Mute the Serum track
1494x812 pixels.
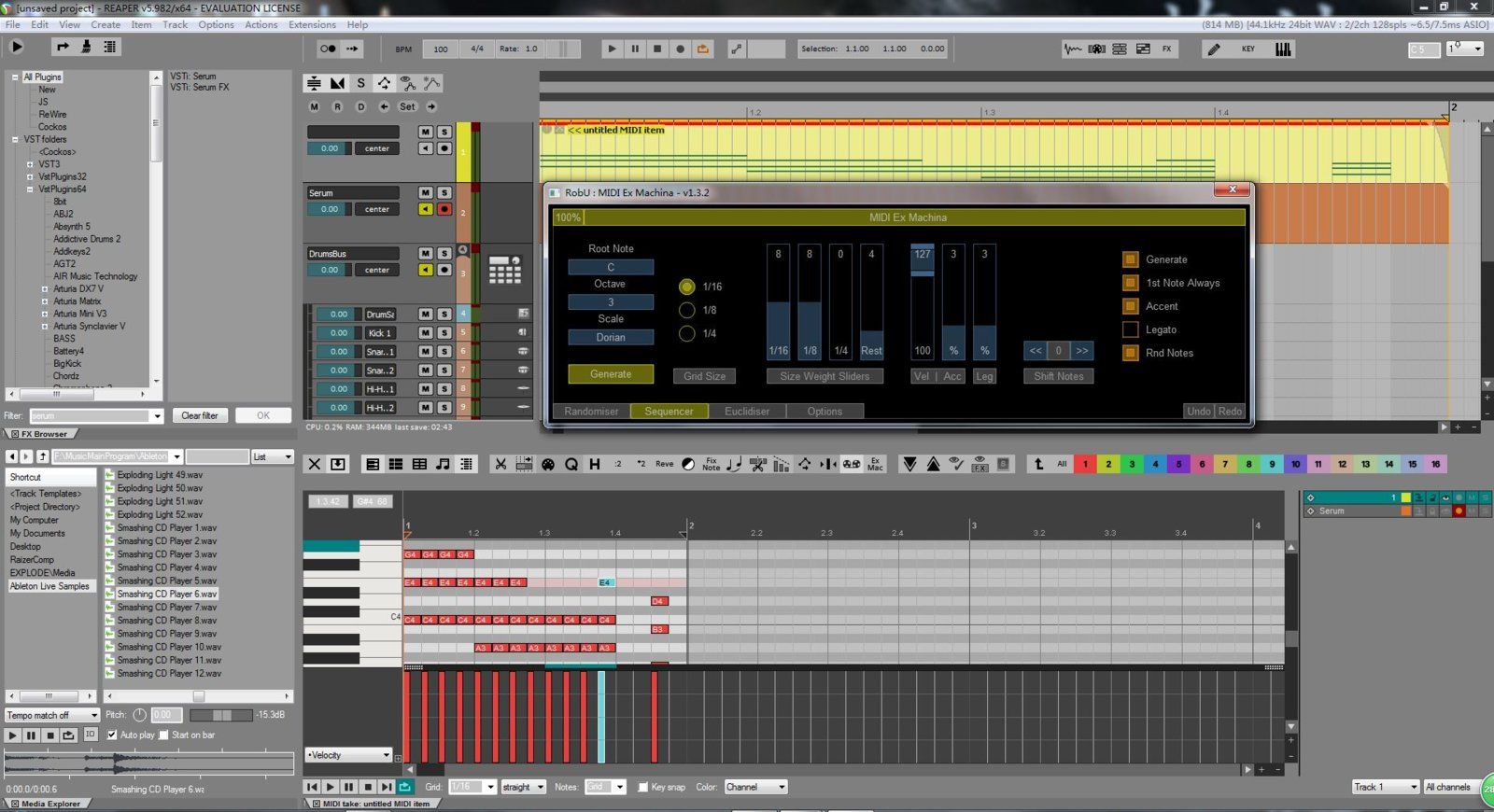pos(426,192)
